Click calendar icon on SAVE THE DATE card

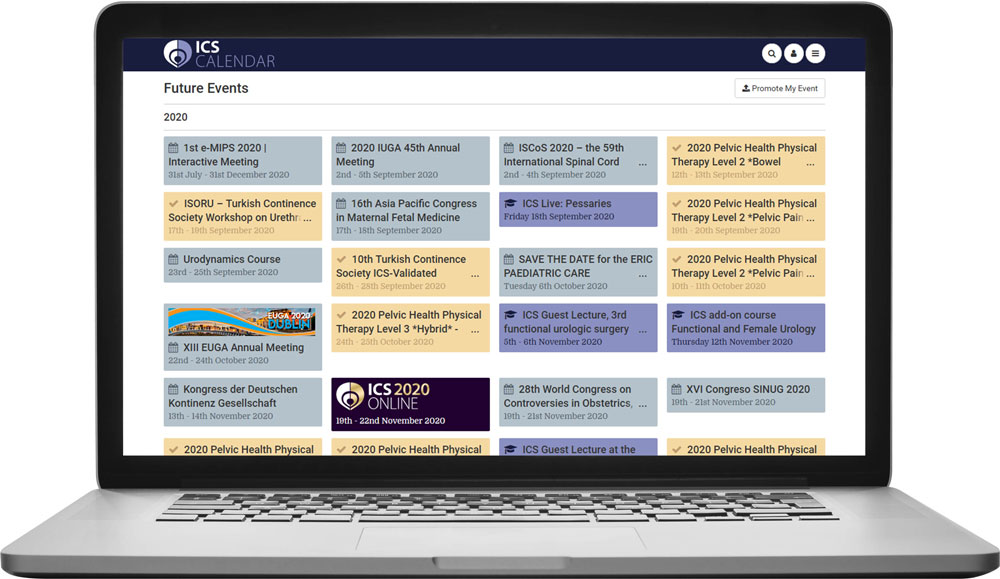coord(509,260)
